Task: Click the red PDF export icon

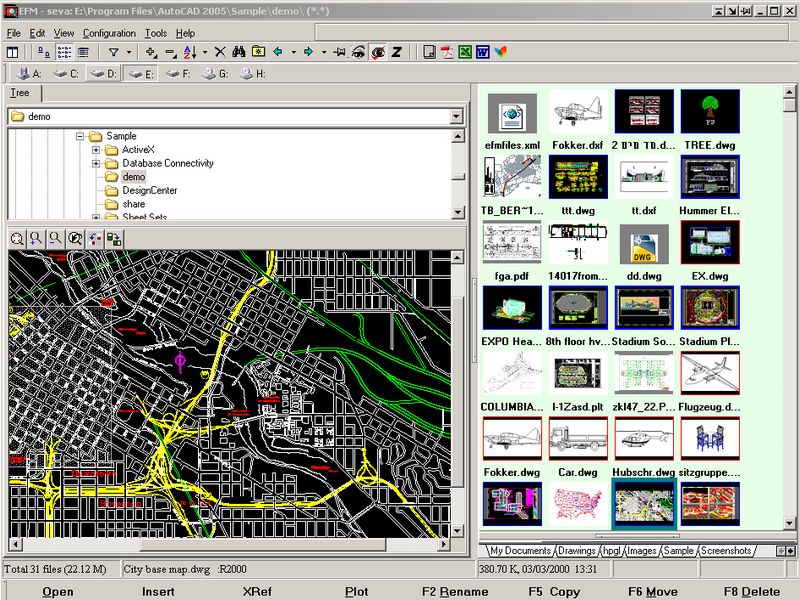Action: [447, 52]
